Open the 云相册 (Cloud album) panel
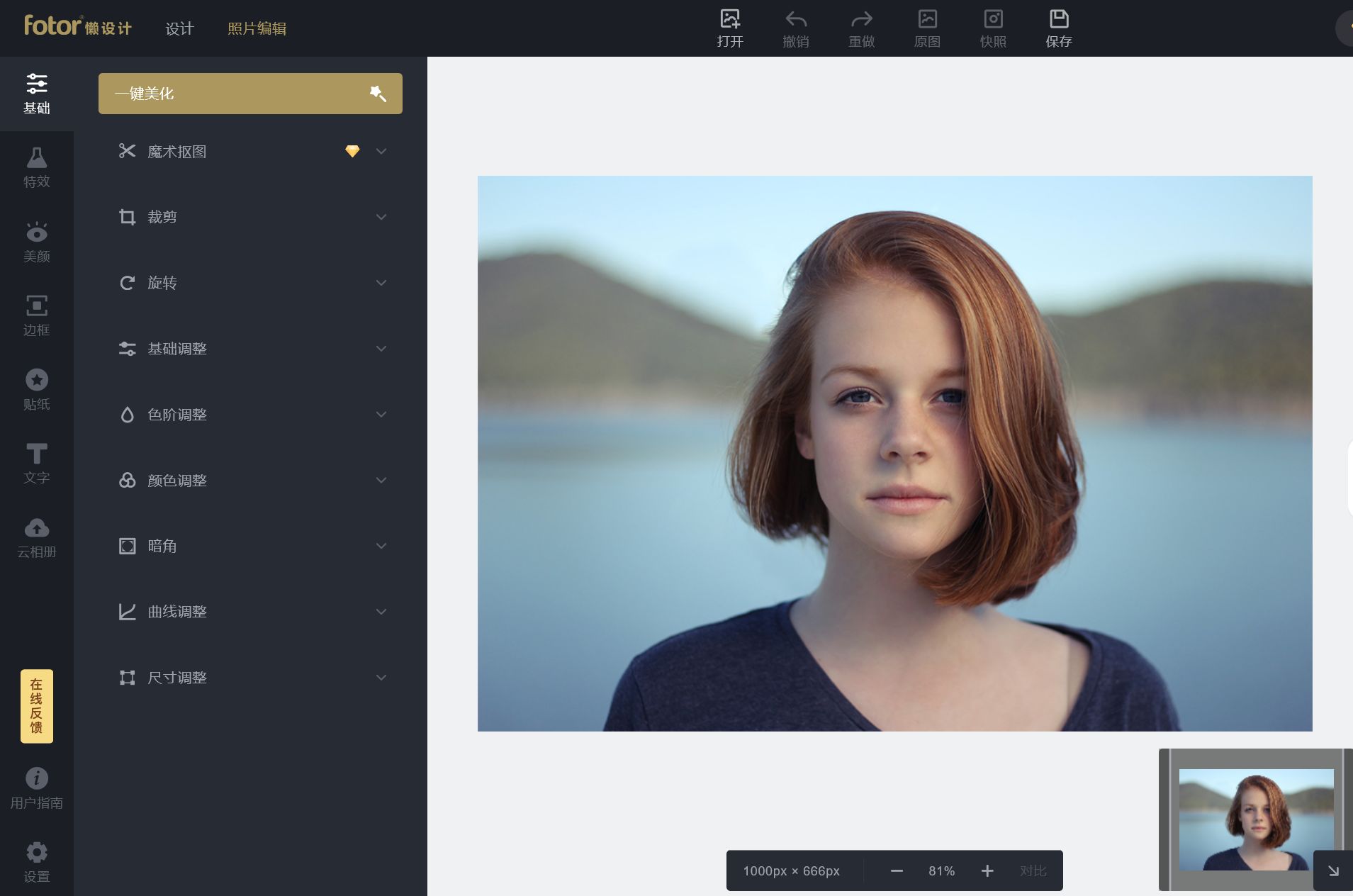This screenshot has width=1353, height=896. coord(37,537)
